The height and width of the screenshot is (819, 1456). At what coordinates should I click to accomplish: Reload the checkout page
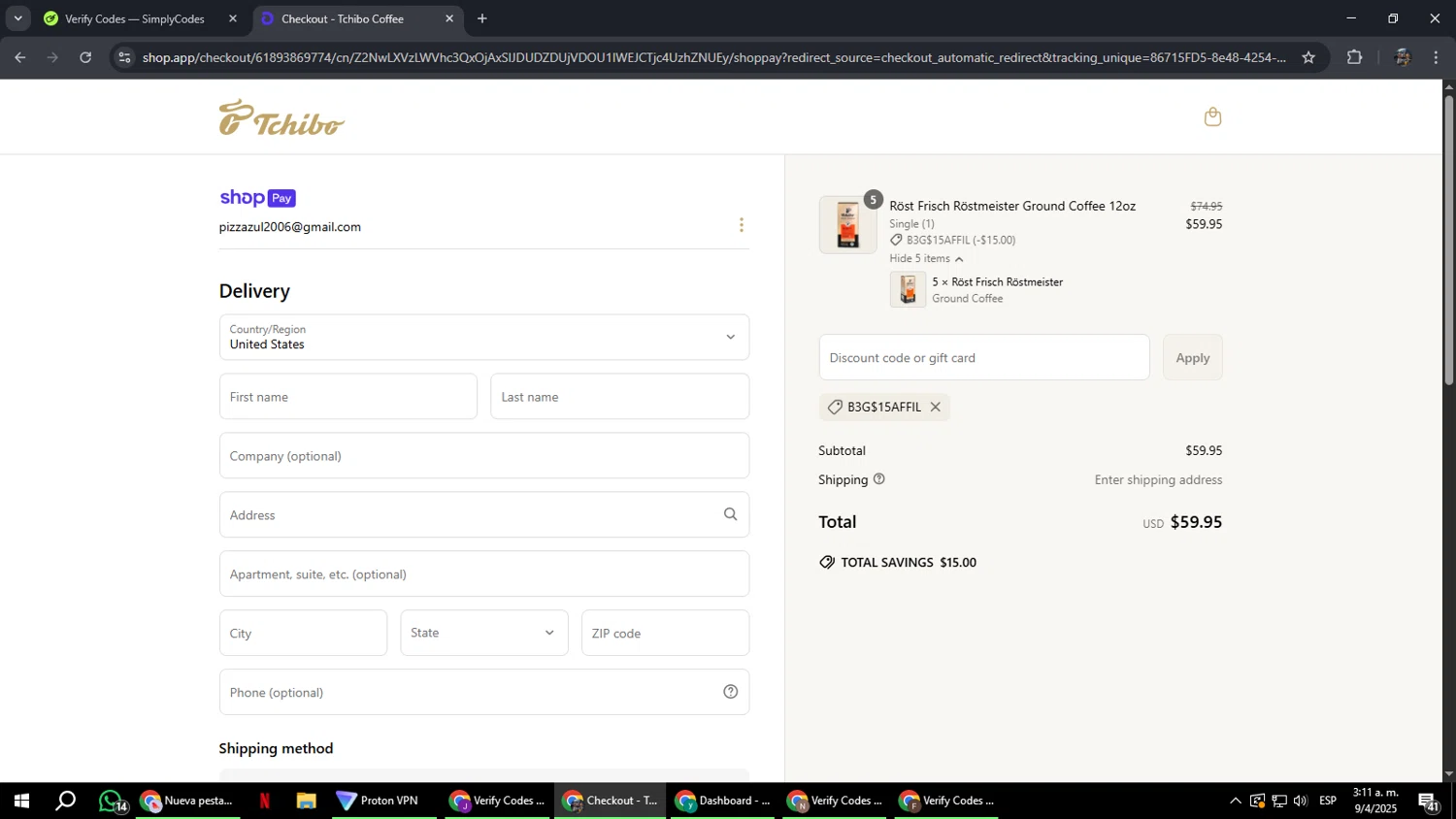(x=85, y=57)
